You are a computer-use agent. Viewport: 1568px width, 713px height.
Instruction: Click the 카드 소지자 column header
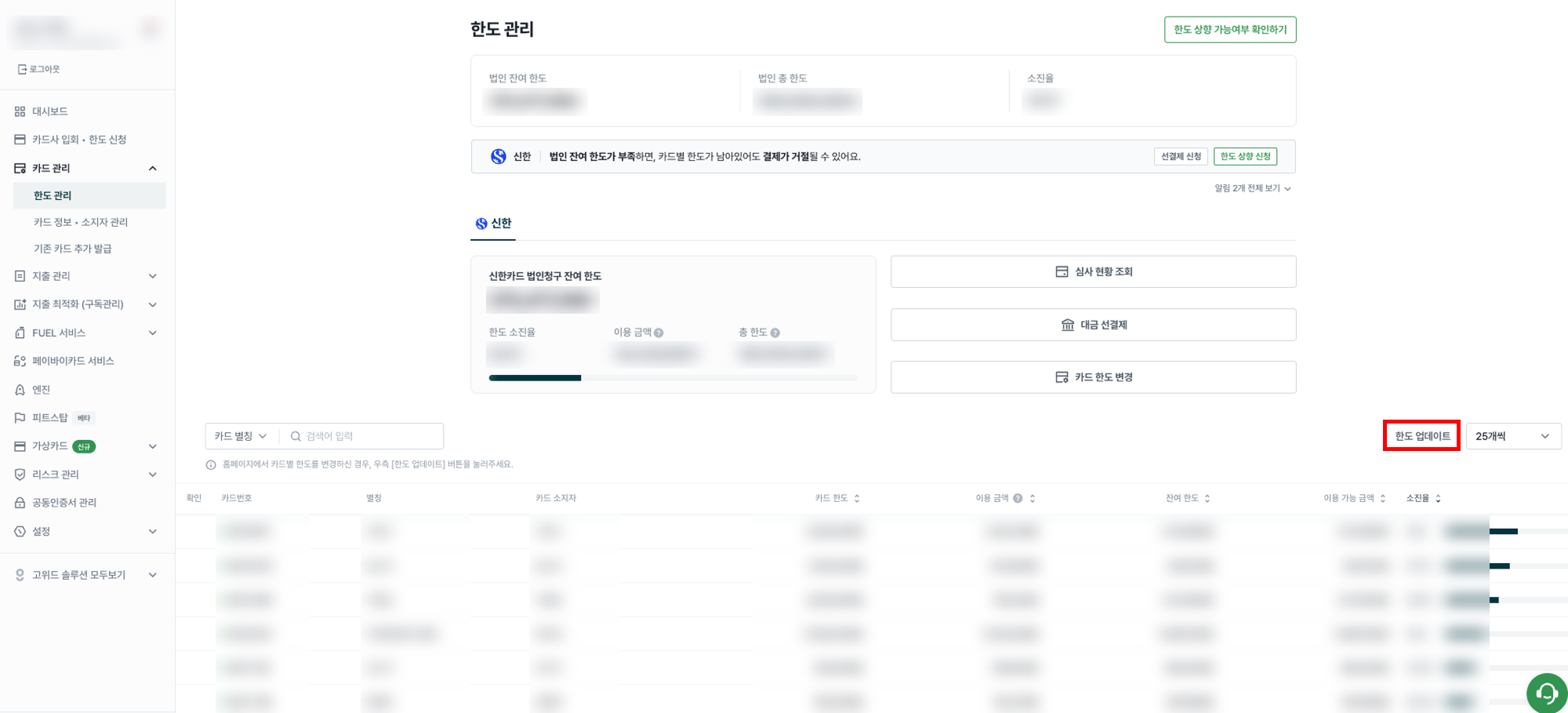click(x=556, y=498)
